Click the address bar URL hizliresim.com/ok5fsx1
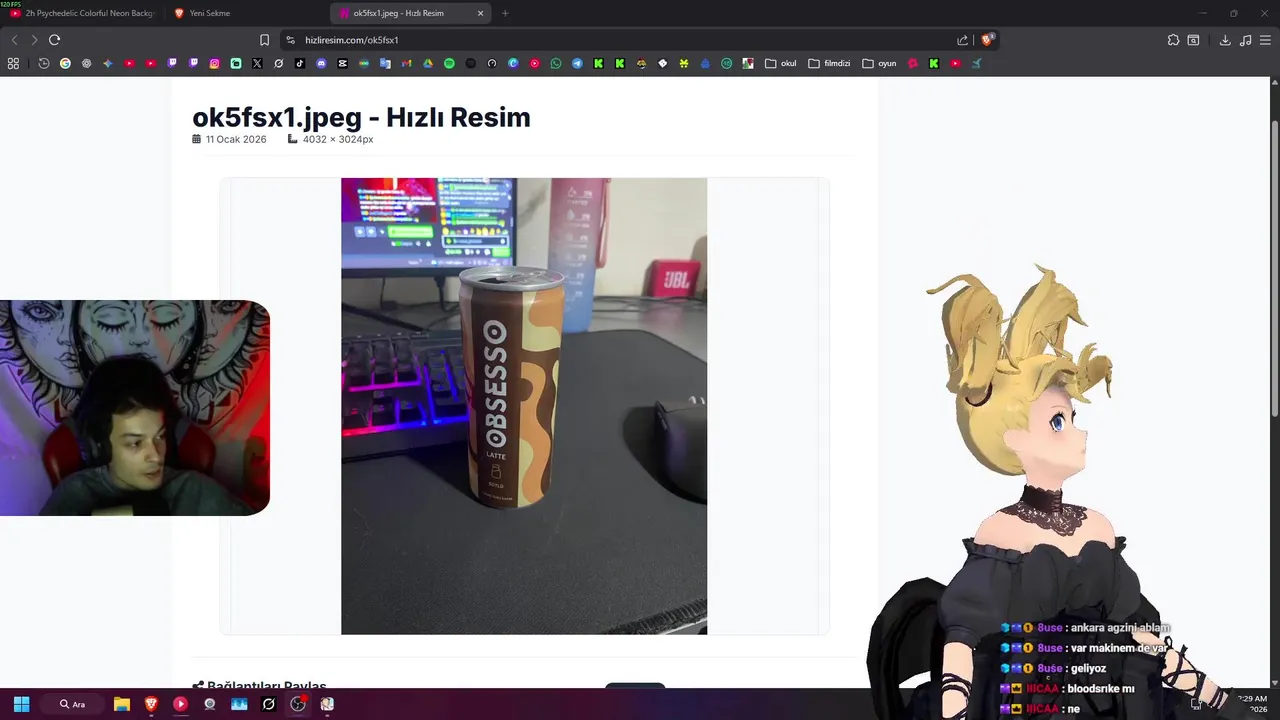Viewport: 1280px width, 720px height. click(x=352, y=40)
